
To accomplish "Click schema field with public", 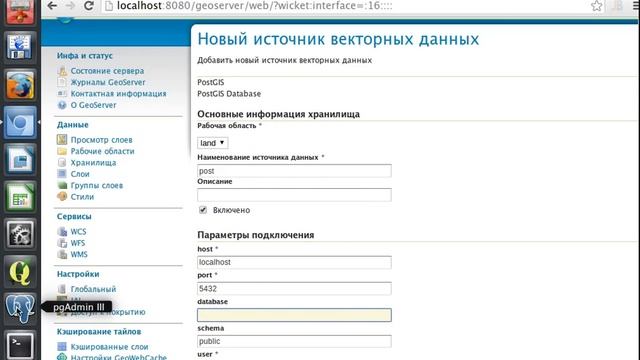I will coord(294,341).
